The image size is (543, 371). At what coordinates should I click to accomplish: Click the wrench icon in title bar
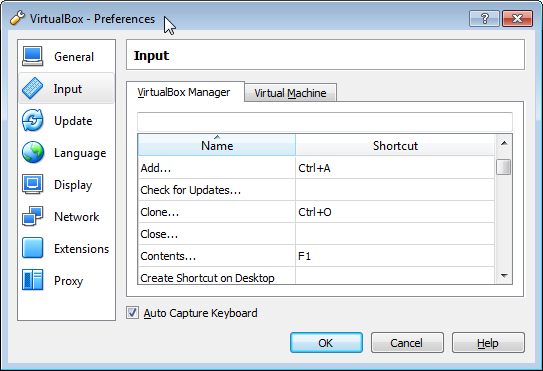17,18
